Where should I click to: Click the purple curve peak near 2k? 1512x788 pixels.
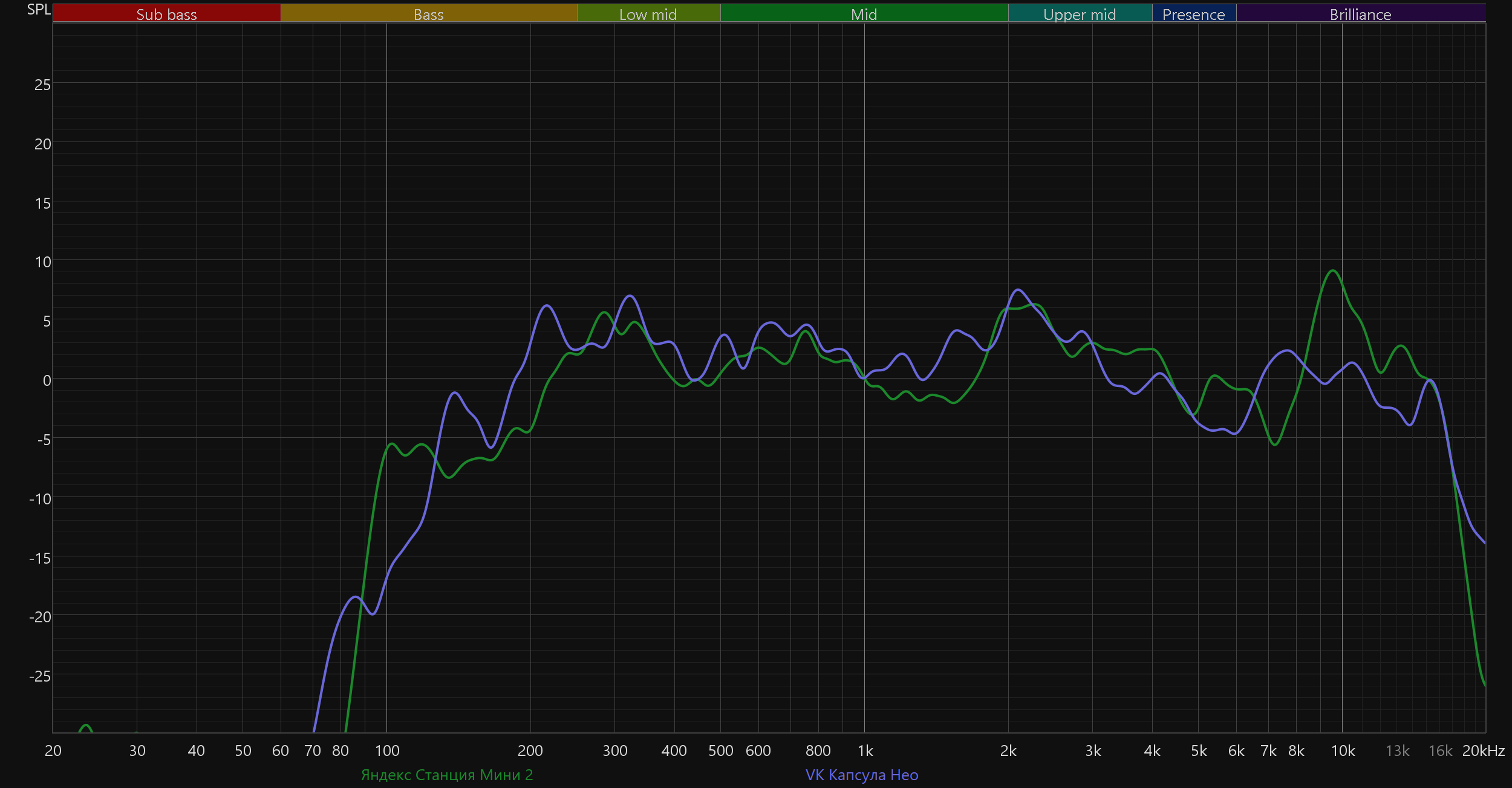pos(1018,290)
